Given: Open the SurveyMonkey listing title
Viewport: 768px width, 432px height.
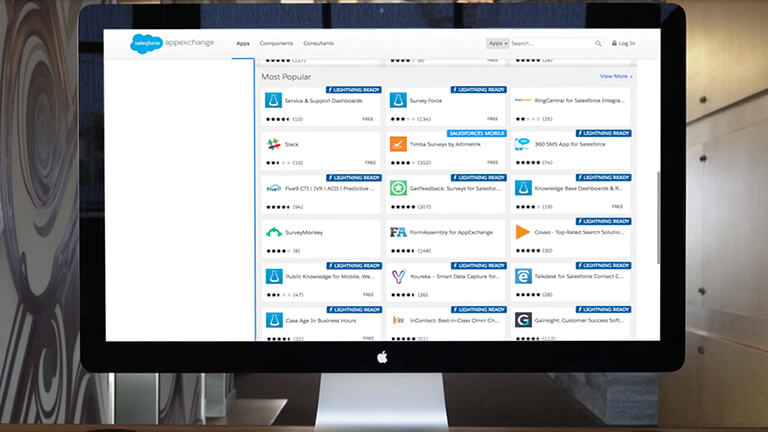Looking at the screenshot, I should (304, 233).
